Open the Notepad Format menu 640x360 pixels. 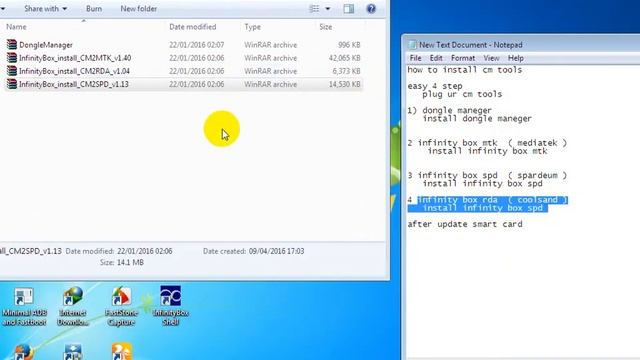click(x=463, y=58)
